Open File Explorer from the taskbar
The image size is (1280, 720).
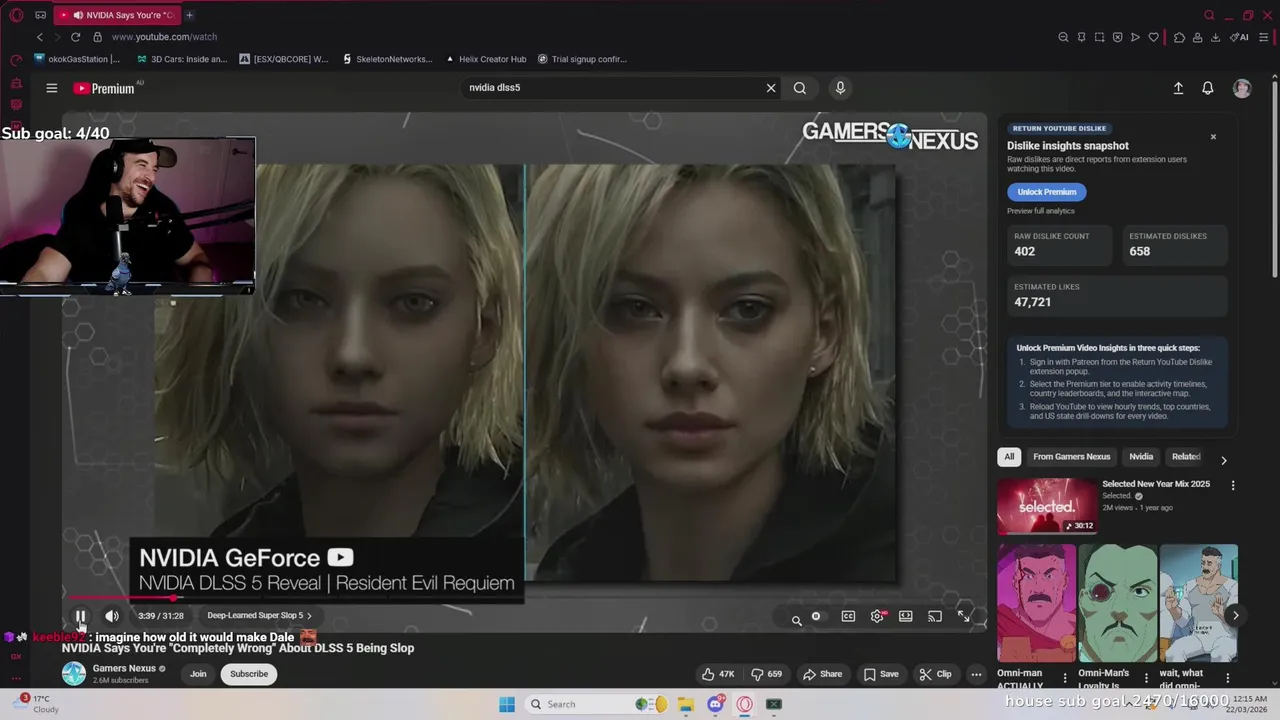click(x=686, y=704)
